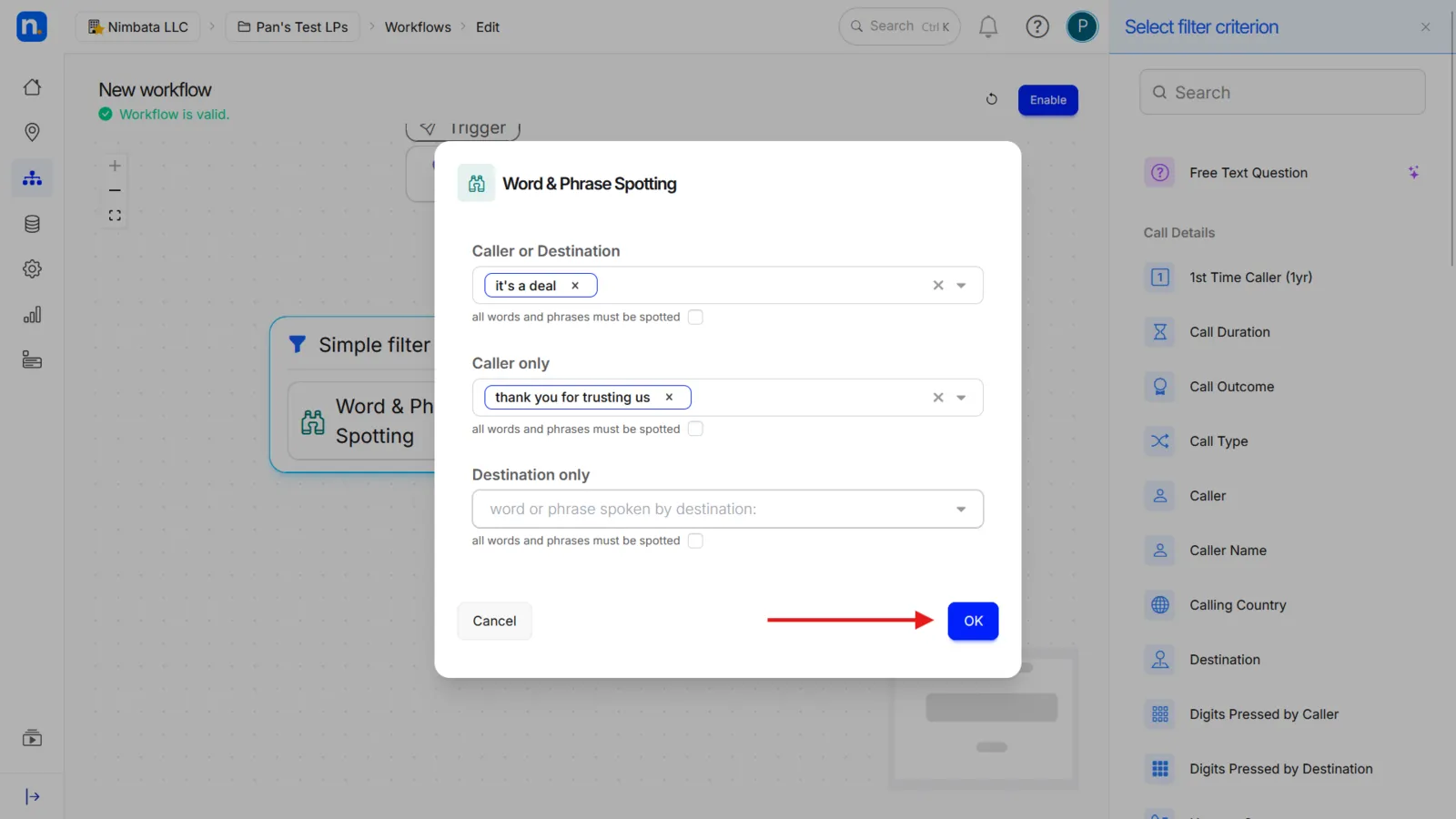The width and height of the screenshot is (1456, 819).
Task: Check all-words box under Destination only
Action: 695,541
